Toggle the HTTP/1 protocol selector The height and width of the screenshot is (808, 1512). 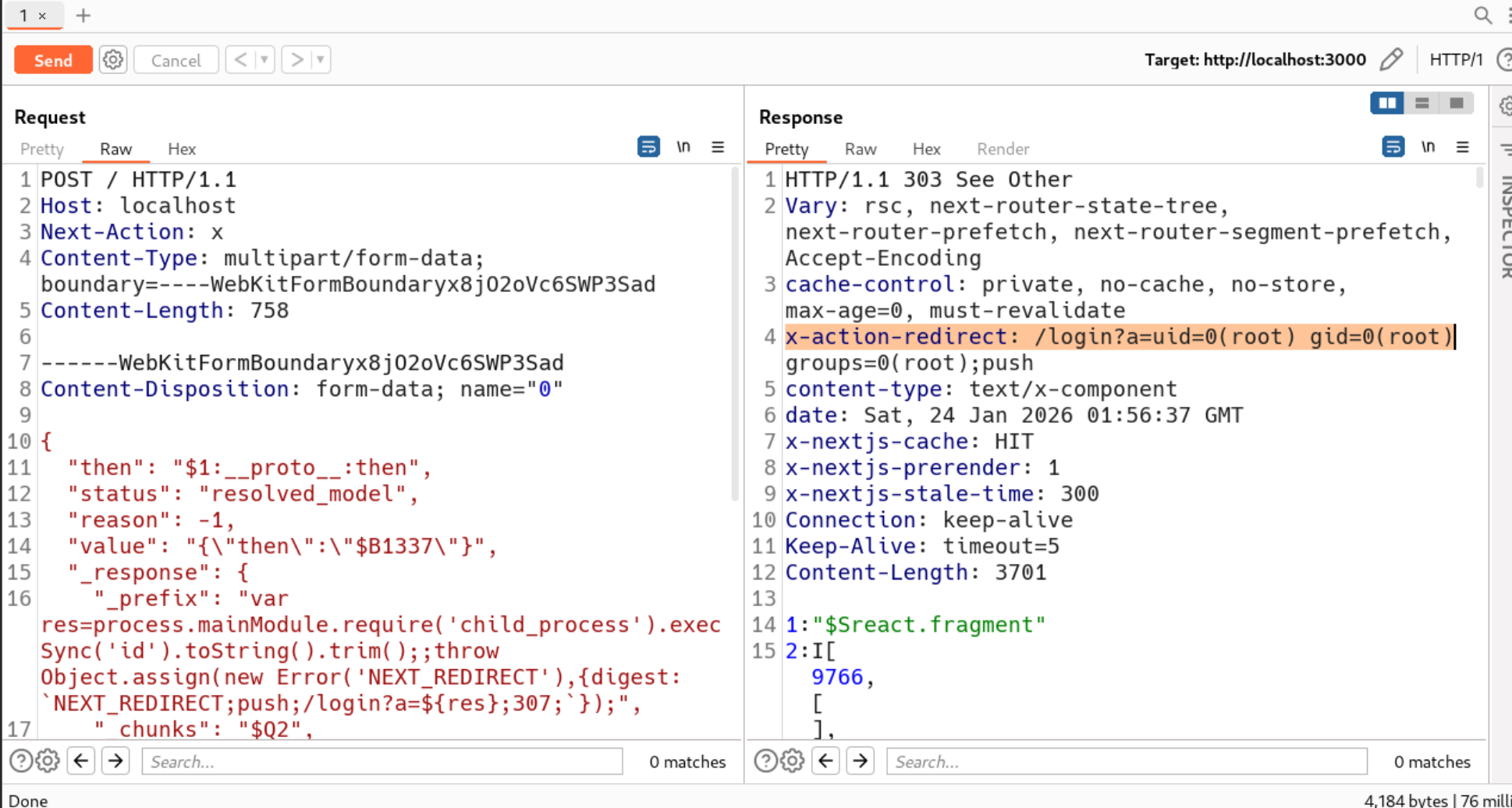click(1455, 60)
